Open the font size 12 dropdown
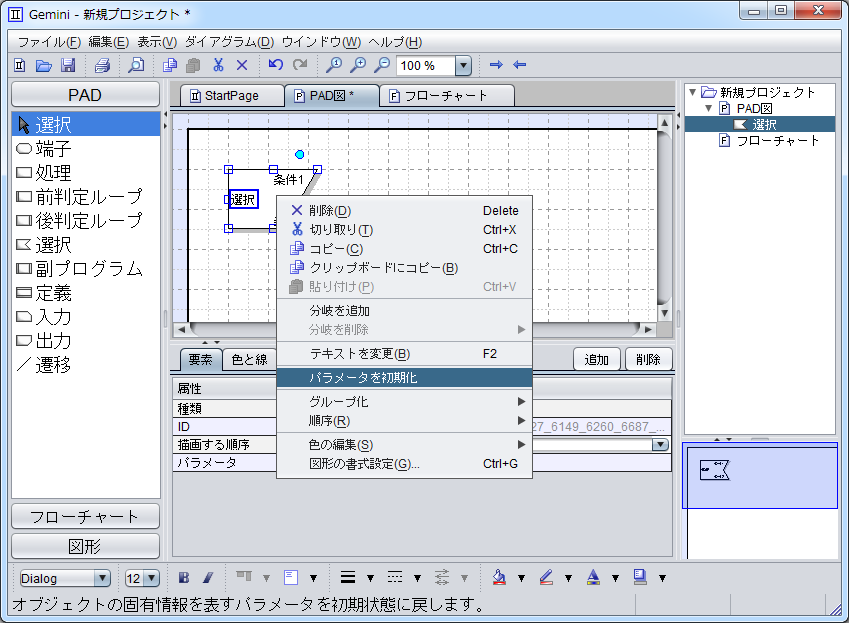Screen dimensions: 849x623 click(152, 579)
